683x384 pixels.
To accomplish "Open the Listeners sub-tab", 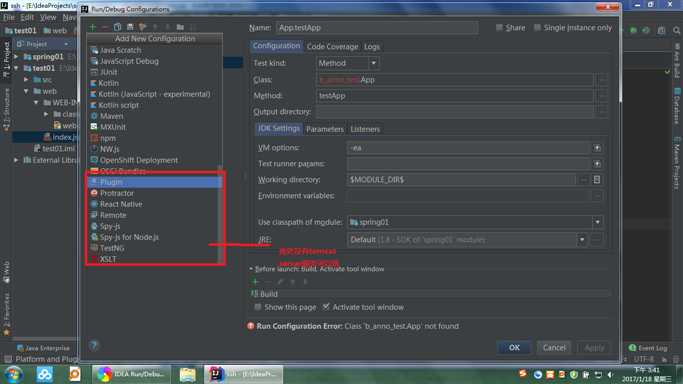I will pos(365,129).
